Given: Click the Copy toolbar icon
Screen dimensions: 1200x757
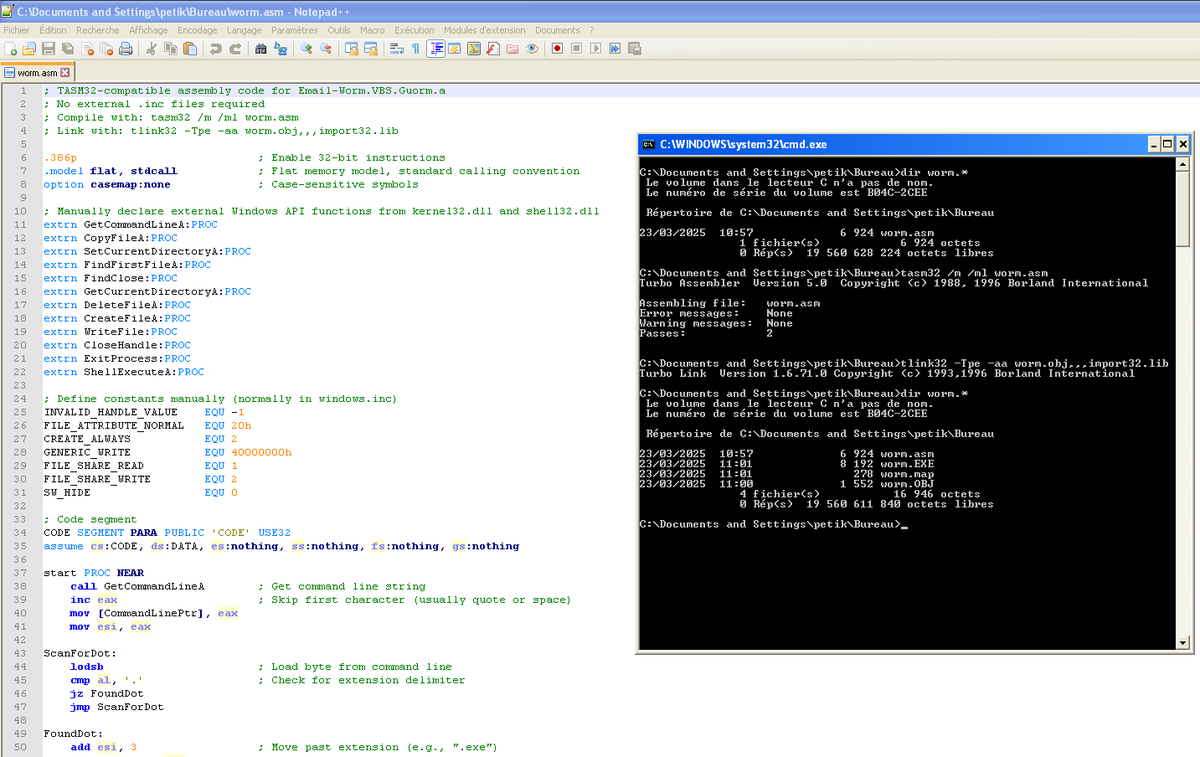Looking at the screenshot, I should (x=169, y=48).
